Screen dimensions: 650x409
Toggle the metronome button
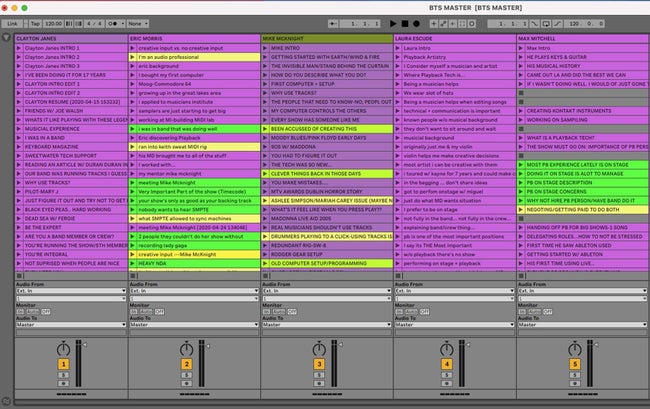(x=113, y=24)
